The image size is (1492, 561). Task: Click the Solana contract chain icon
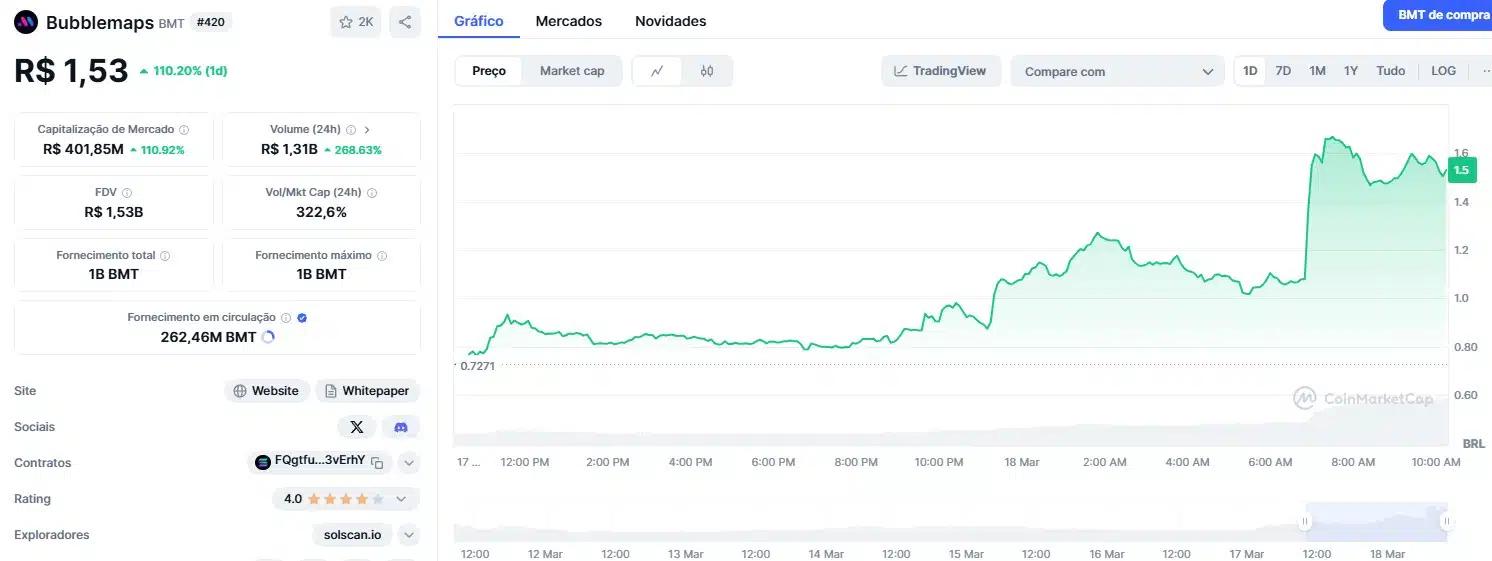[x=263, y=462]
